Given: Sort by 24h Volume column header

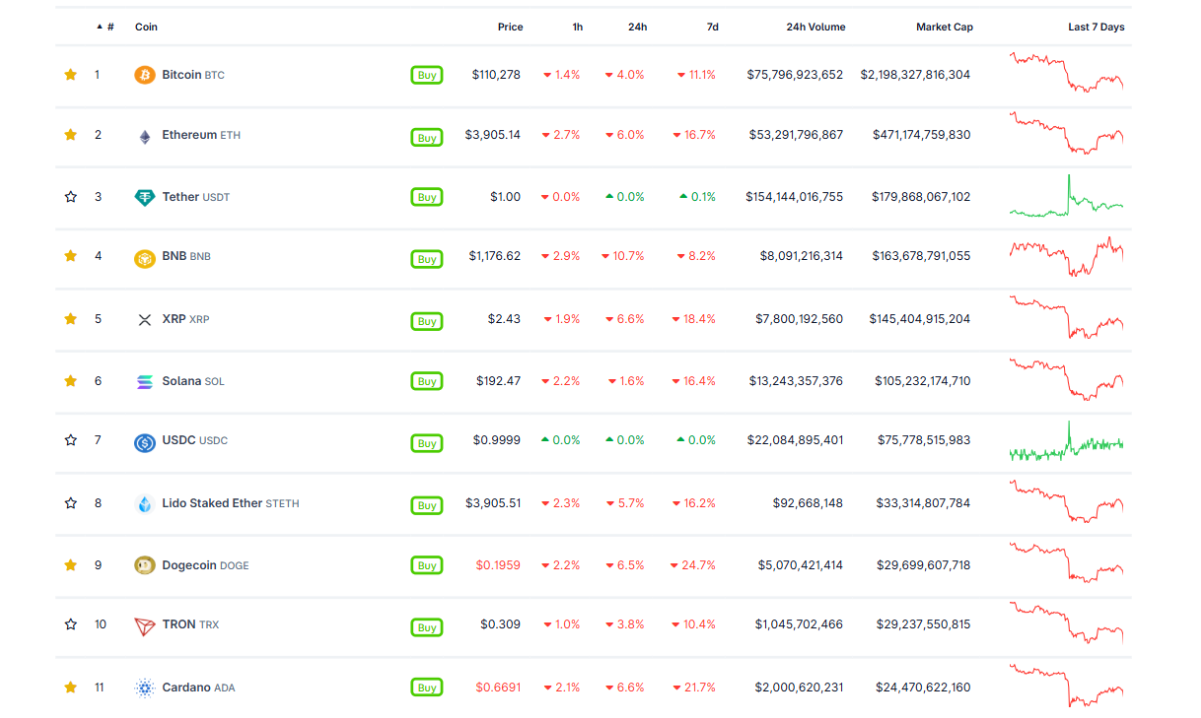Looking at the screenshot, I should point(815,27).
